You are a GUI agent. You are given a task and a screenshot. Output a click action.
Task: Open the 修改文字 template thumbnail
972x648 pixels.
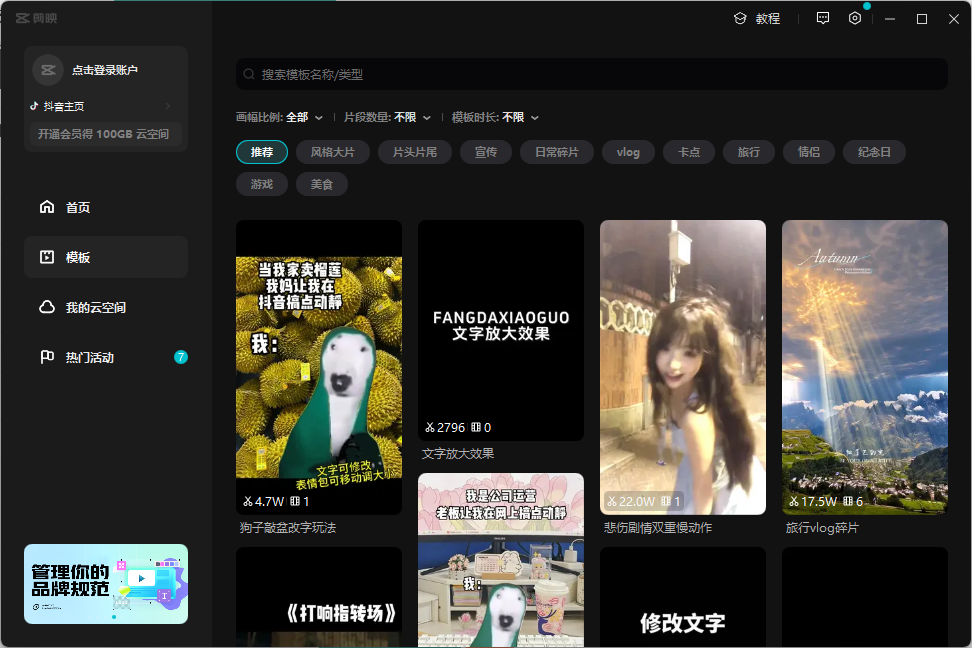click(683, 597)
